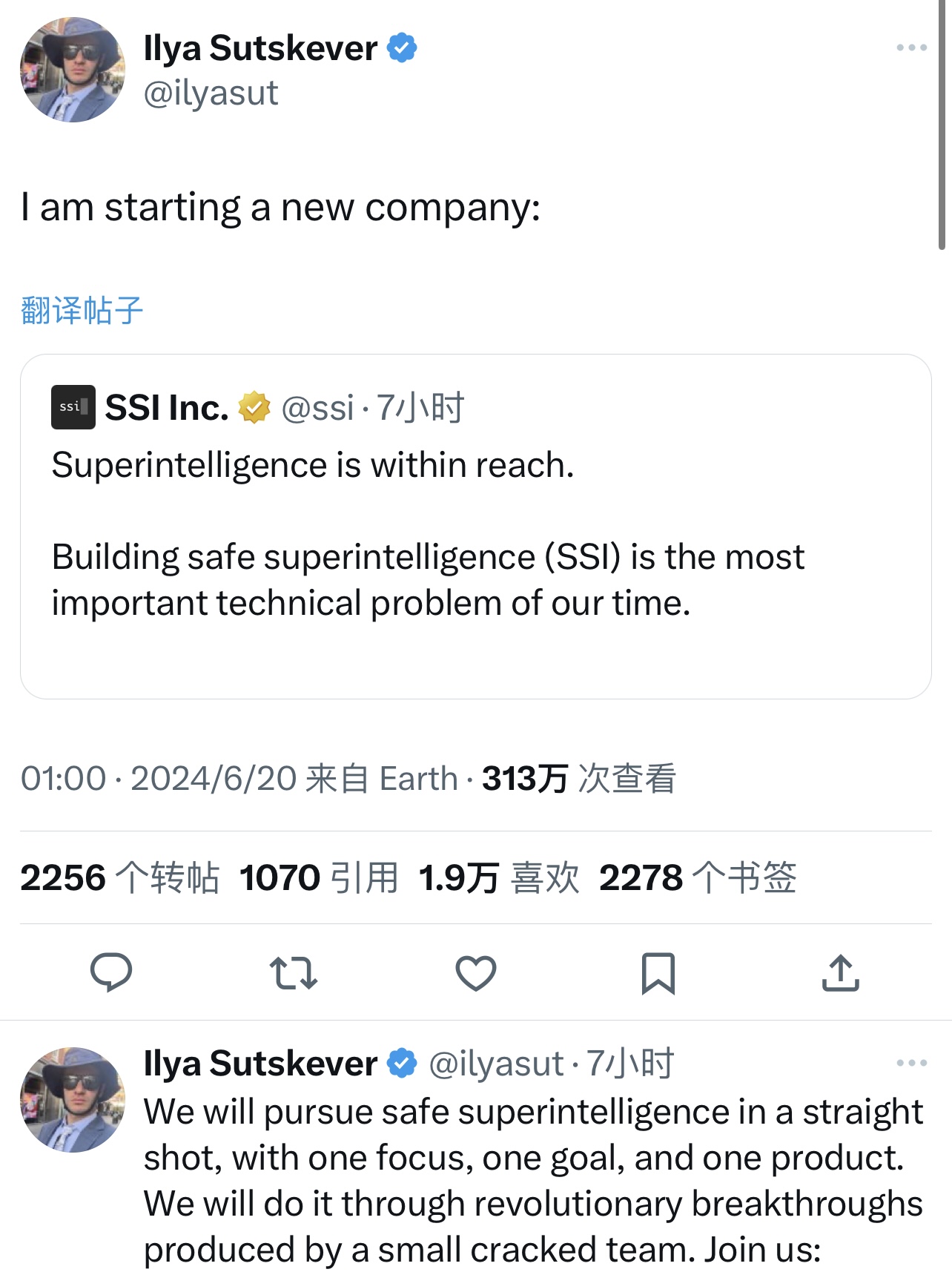Tap the share upload icon
Image resolution: width=952 pixels, height=1272 pixels.
point(840,973)
